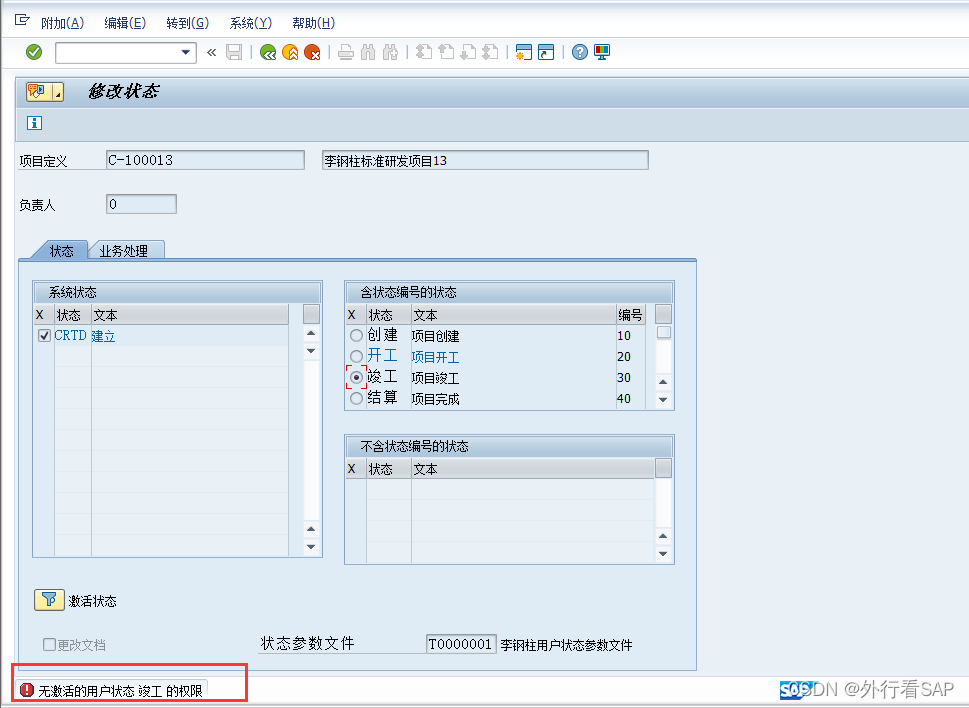The height and width of the screenshot is (708, 969).
Task: Click 不含状态编号的状态 table settings corner button
Action: pos(663,468)
